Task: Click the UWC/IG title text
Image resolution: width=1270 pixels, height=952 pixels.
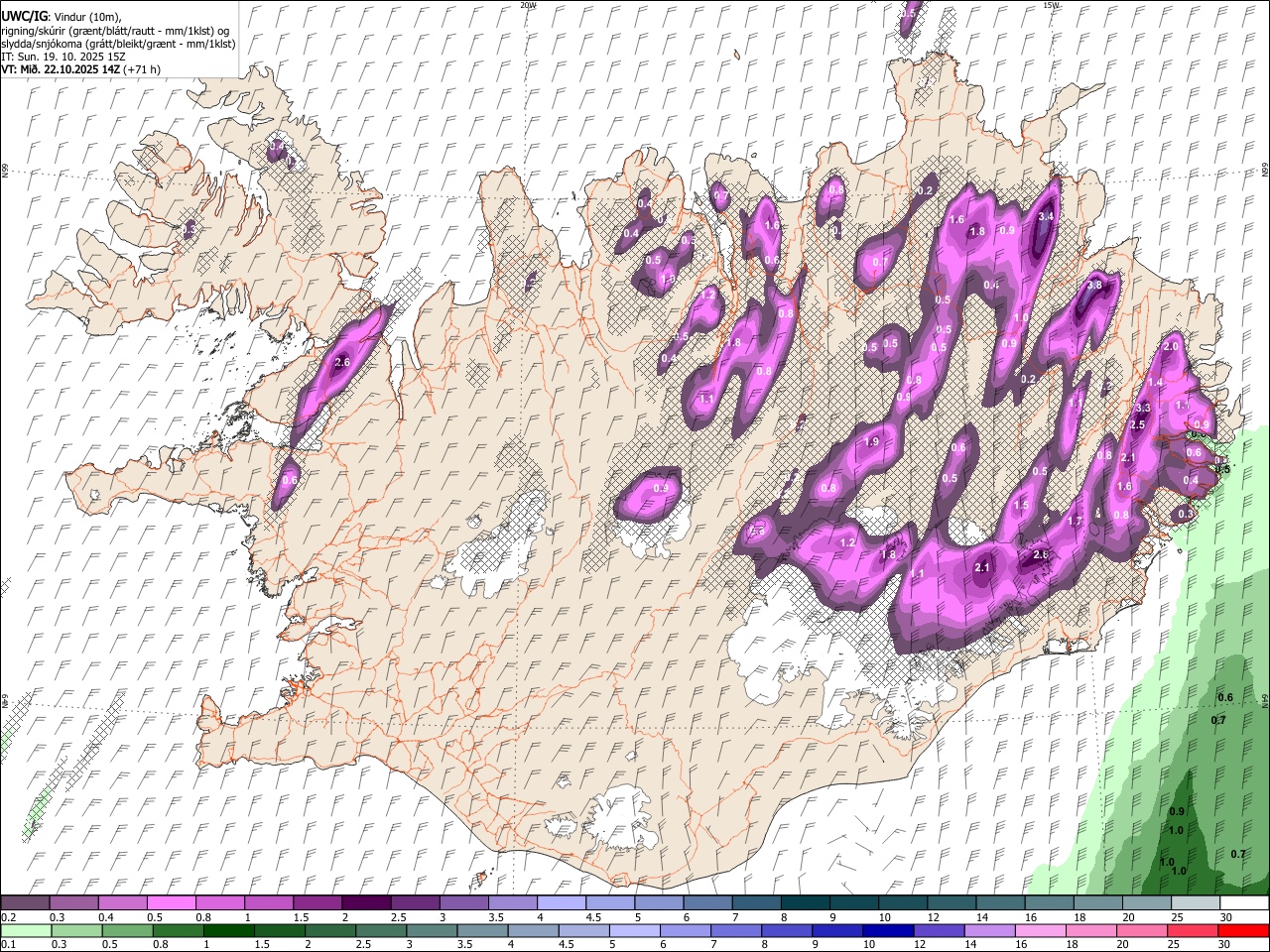Action: (x=23, y=17)
